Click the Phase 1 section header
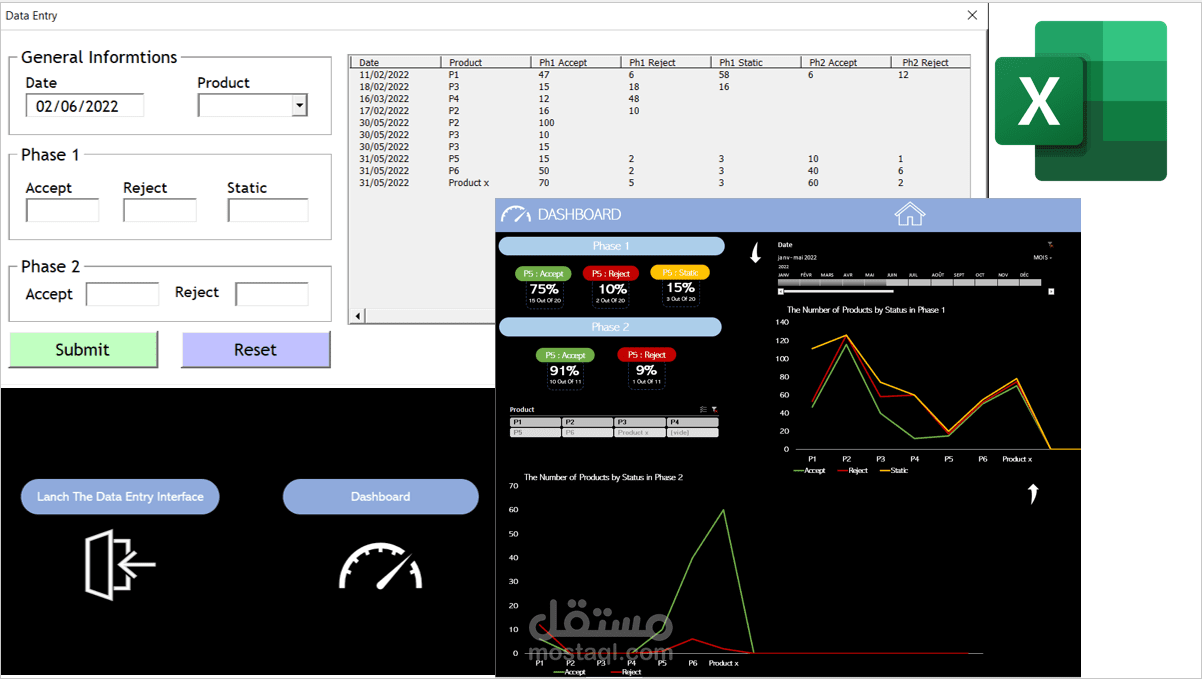 (x=611, y=245)
